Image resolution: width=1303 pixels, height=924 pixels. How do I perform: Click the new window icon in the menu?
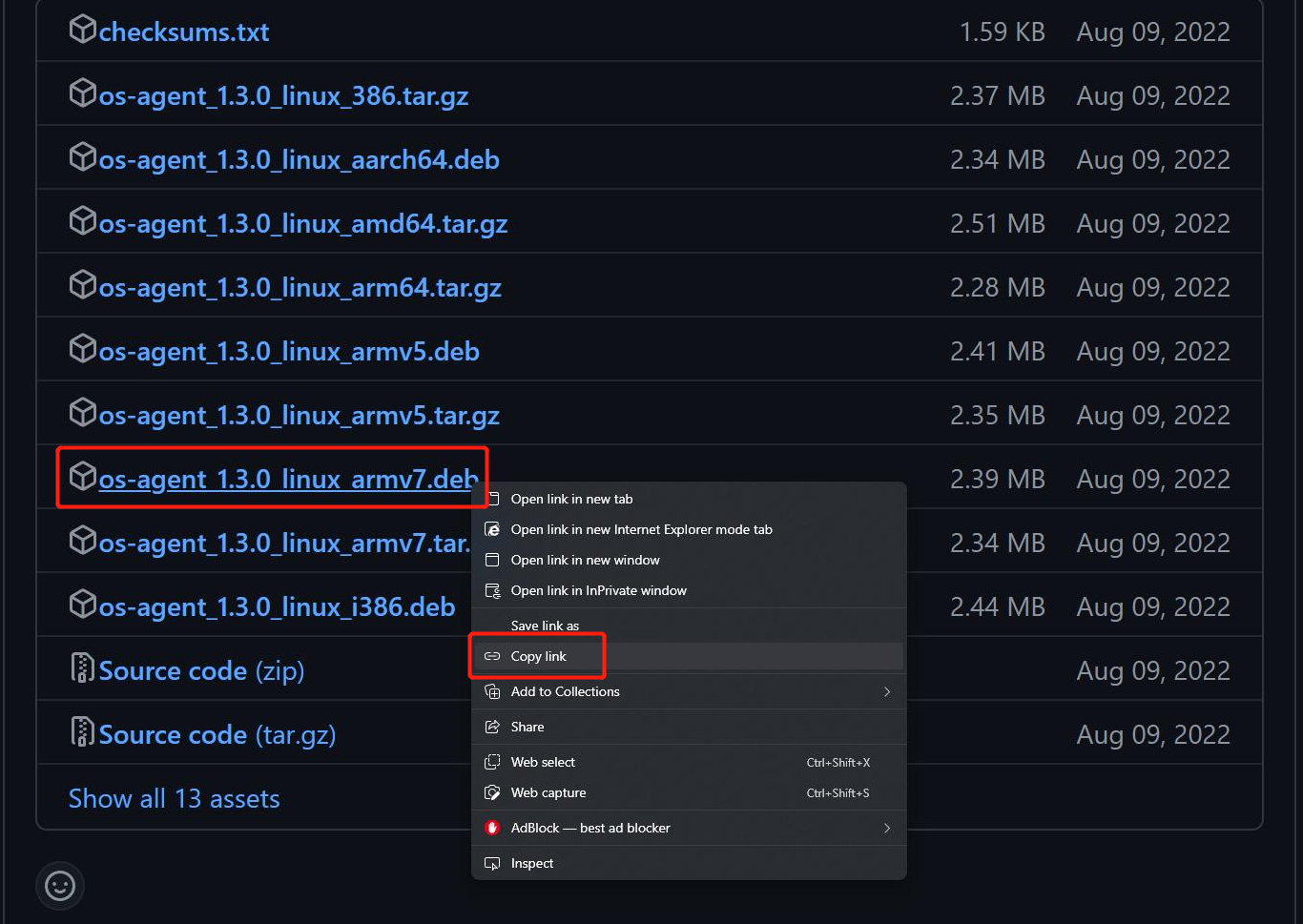[x=492, y=560]
